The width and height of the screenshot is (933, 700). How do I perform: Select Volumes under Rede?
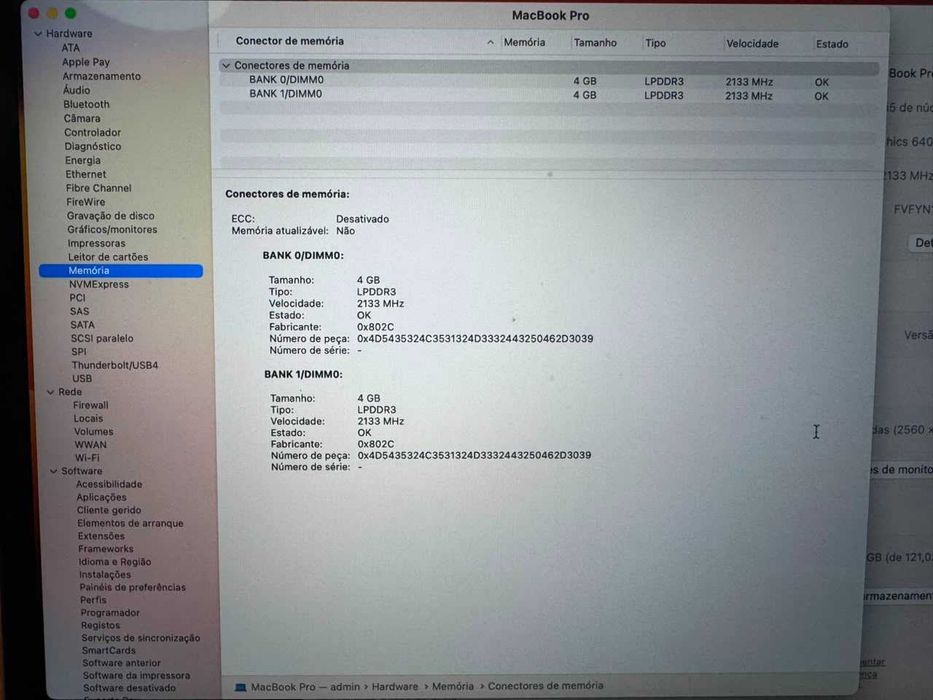pyautogui.click(x=93, y=432)
